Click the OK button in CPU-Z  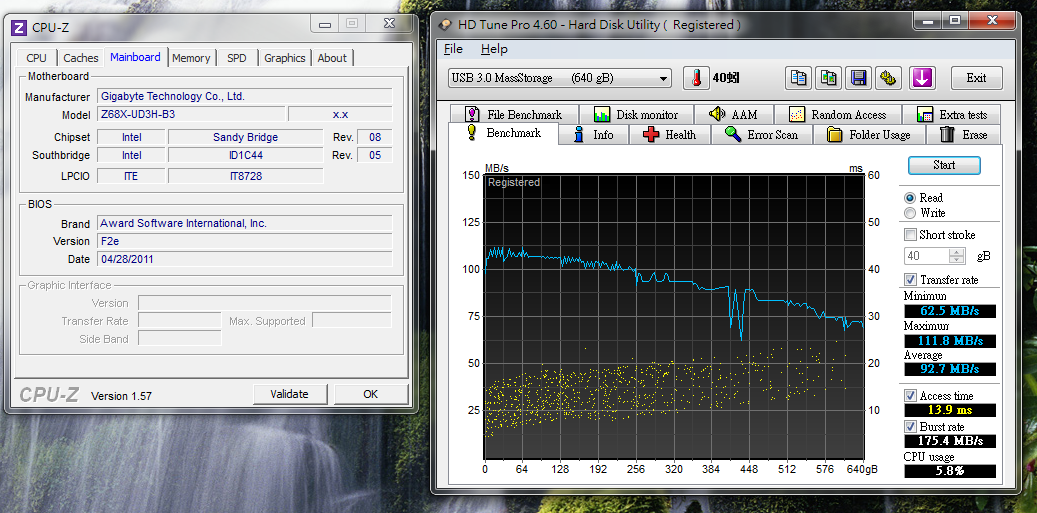coord(370,394)
